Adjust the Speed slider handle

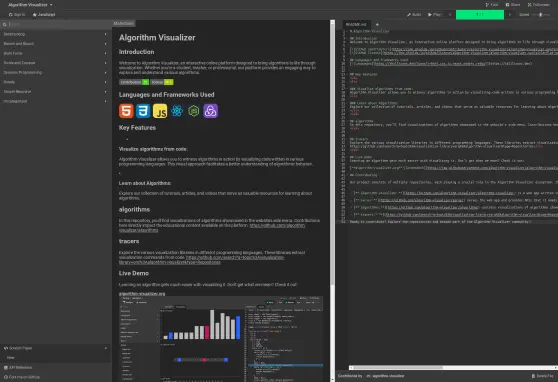[x=541, y=15]
